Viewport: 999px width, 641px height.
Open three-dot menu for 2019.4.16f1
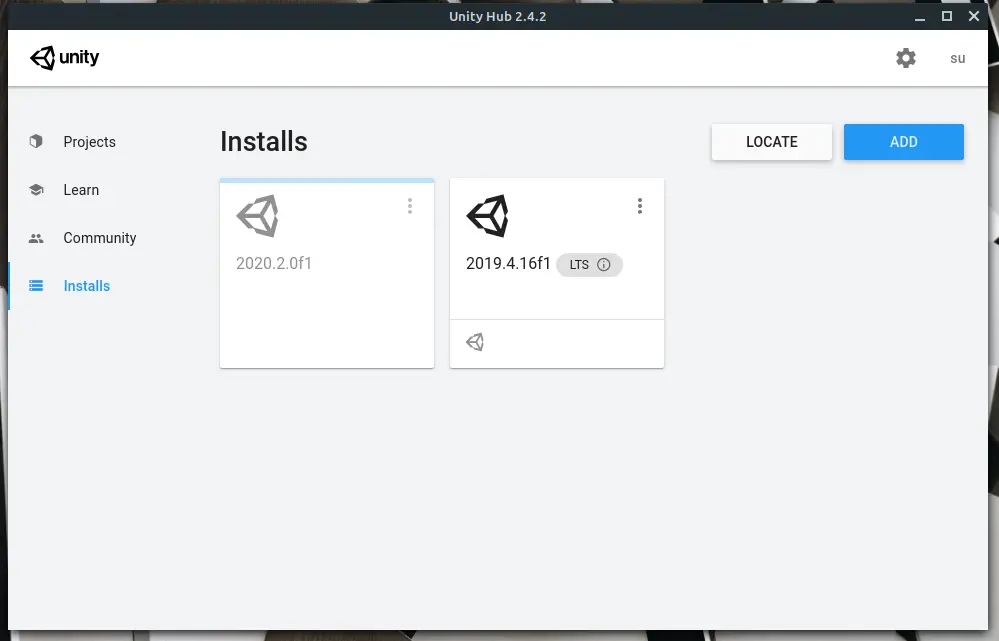pyautogui.click(x=640, y=206)
